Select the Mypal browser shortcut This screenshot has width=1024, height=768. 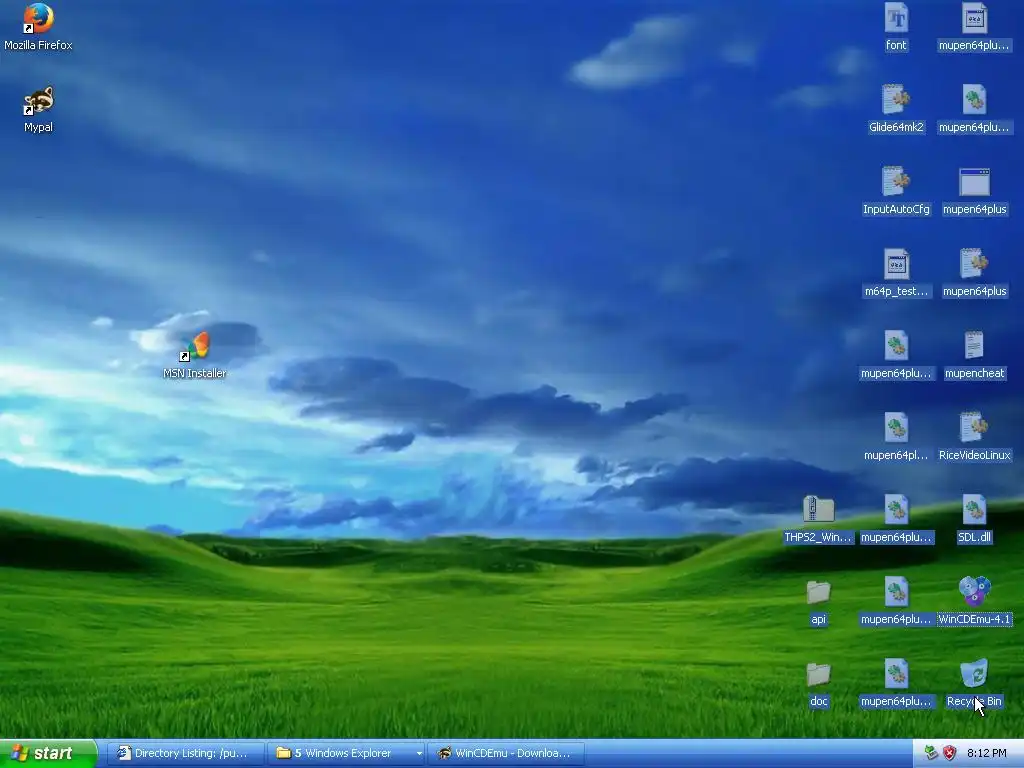[38, 109]
